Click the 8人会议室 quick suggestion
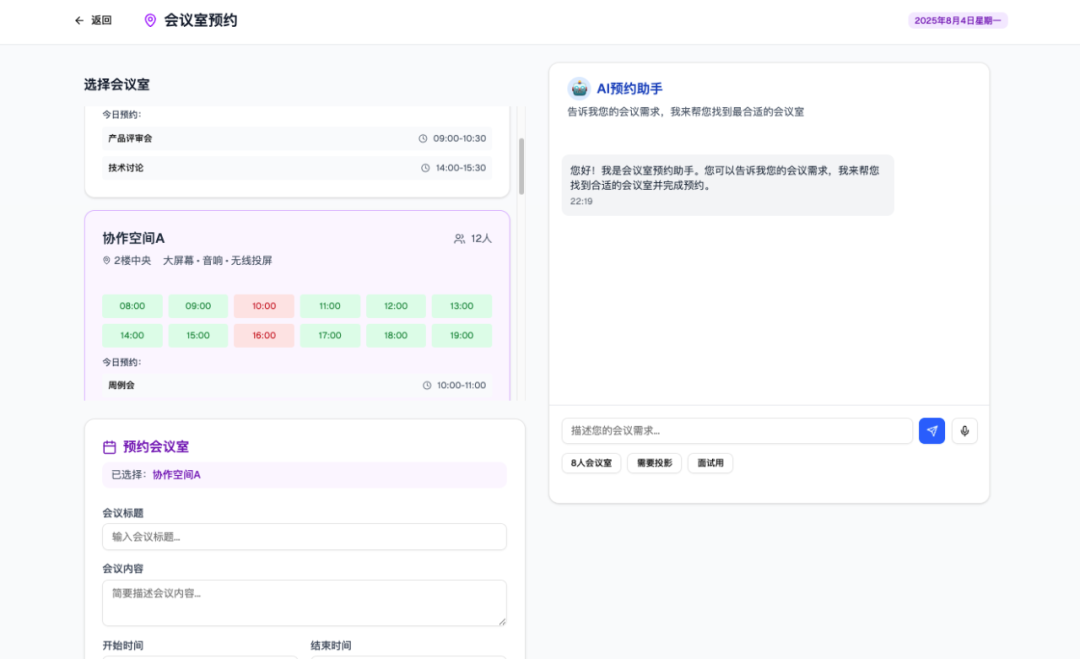Image resolution: width=1080 pixels, height=659 pixels. pos(592,463)
